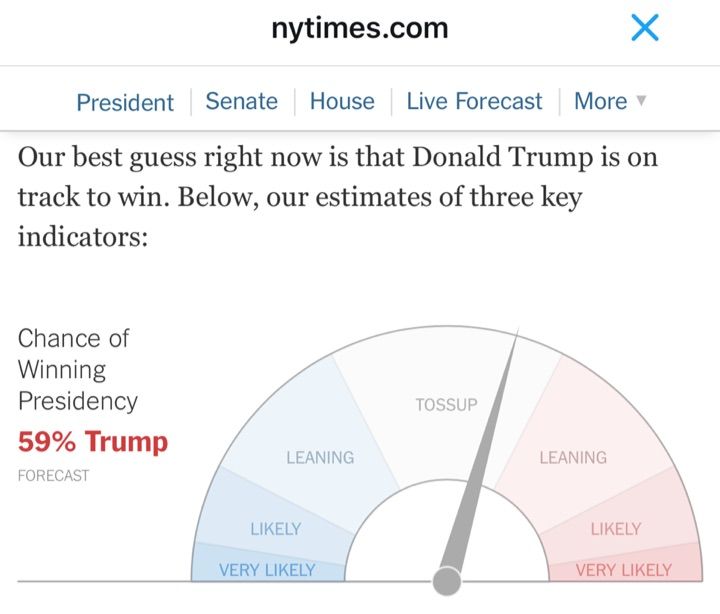Tap the blue VERY LIKELY gauge segment
This screenshot has width=720, height=614.
point(266,570)
